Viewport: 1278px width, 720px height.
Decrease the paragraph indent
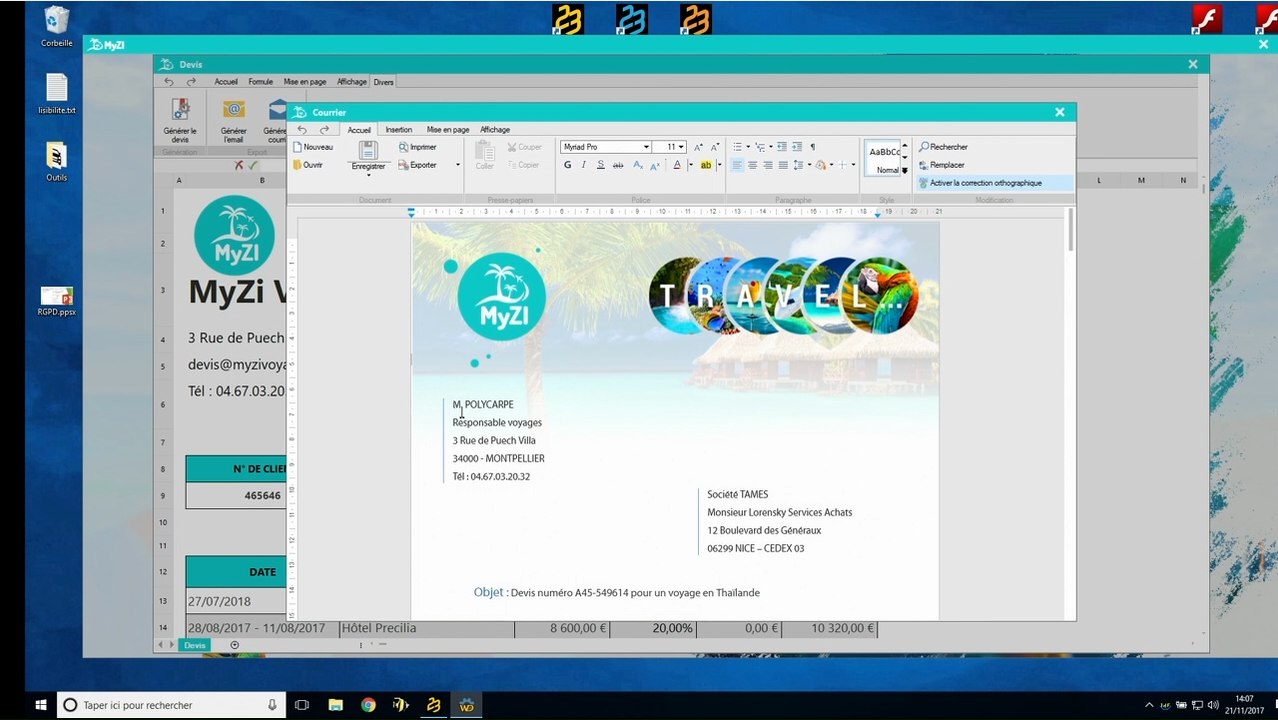782,147
